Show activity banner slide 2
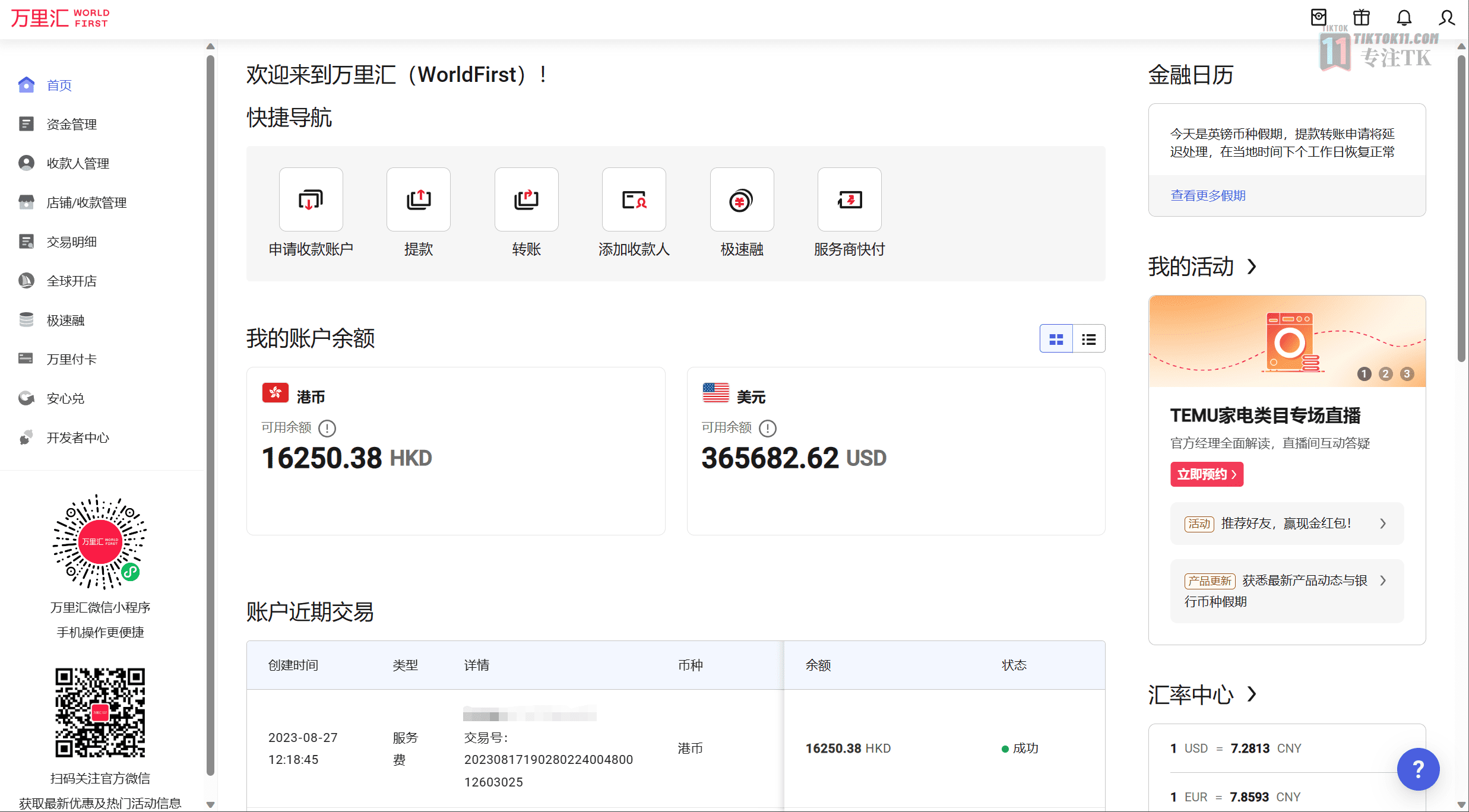 (x=1386, y=374)
